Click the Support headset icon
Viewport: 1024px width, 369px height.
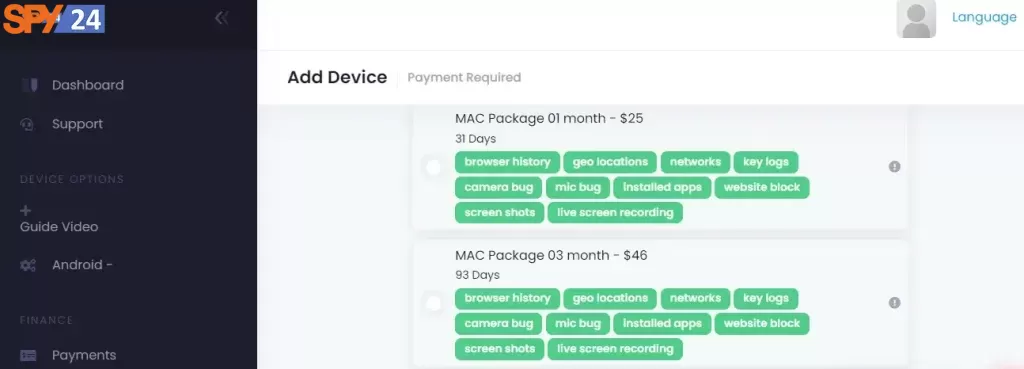(27, 124)
